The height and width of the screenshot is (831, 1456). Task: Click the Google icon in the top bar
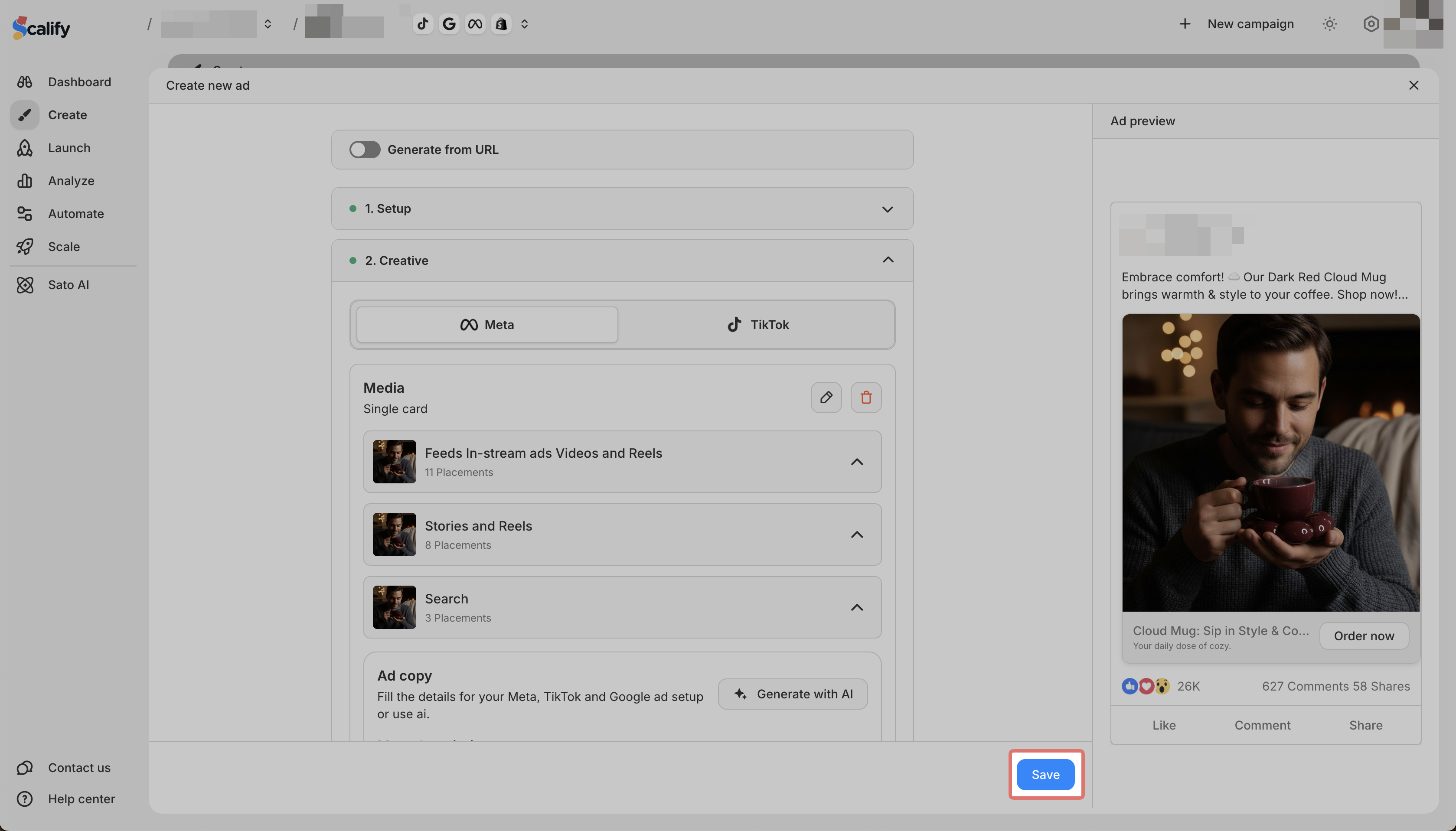point(449,24)
